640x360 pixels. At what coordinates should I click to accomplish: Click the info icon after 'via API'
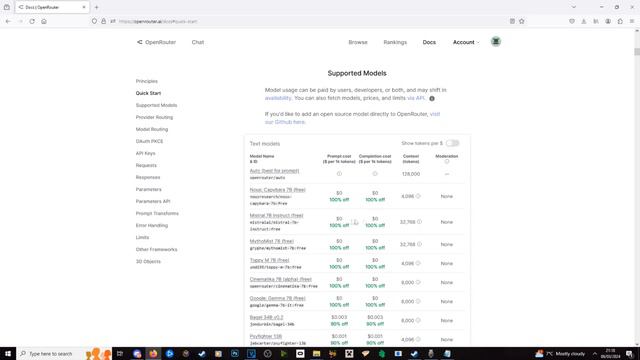point(432,98)
